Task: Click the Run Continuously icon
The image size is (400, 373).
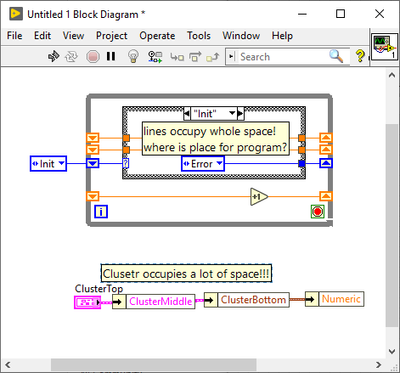Action: click(72, 56)
